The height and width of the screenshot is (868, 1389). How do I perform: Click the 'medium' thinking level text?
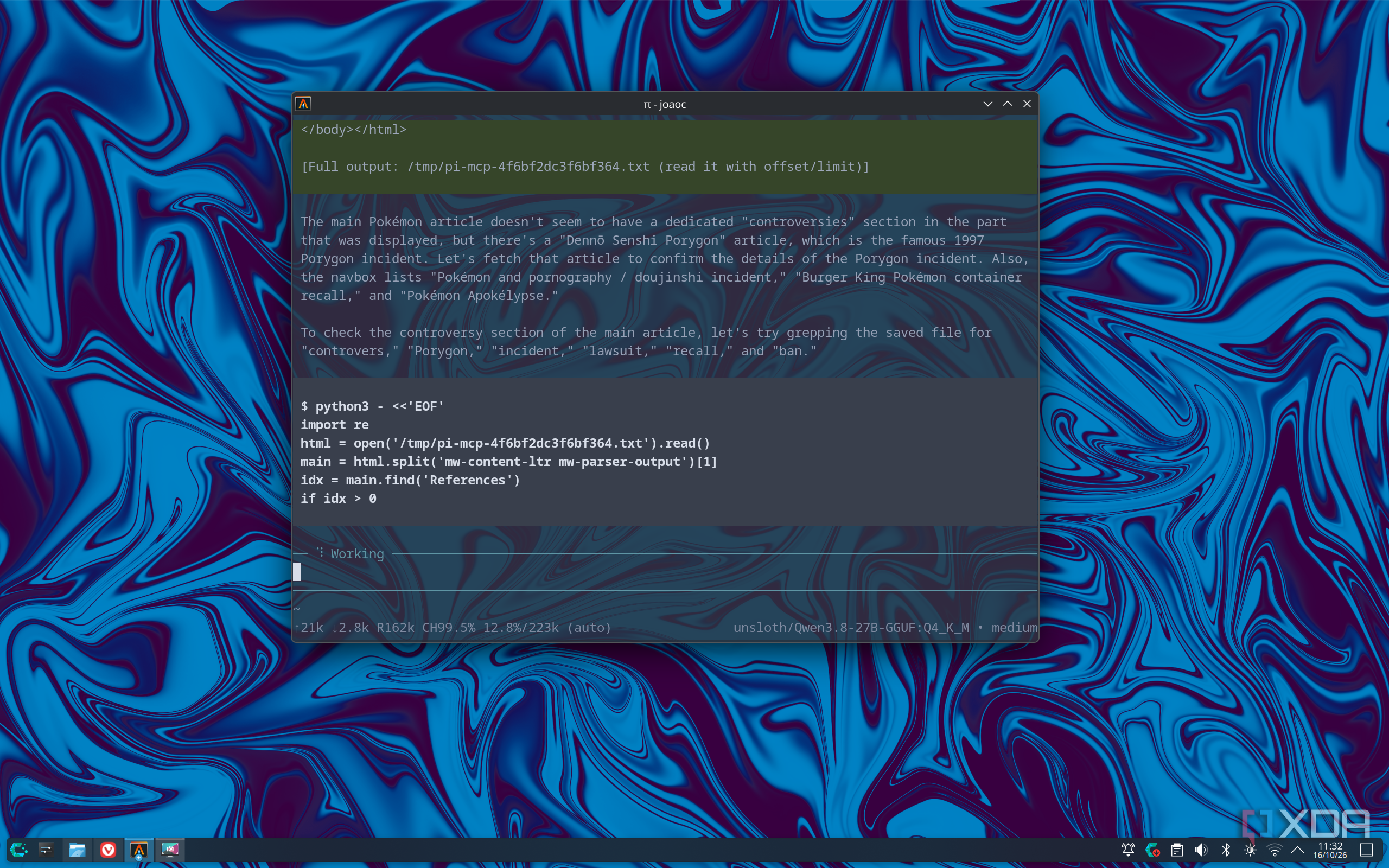pyautogui.click(x=1014, y=628)
